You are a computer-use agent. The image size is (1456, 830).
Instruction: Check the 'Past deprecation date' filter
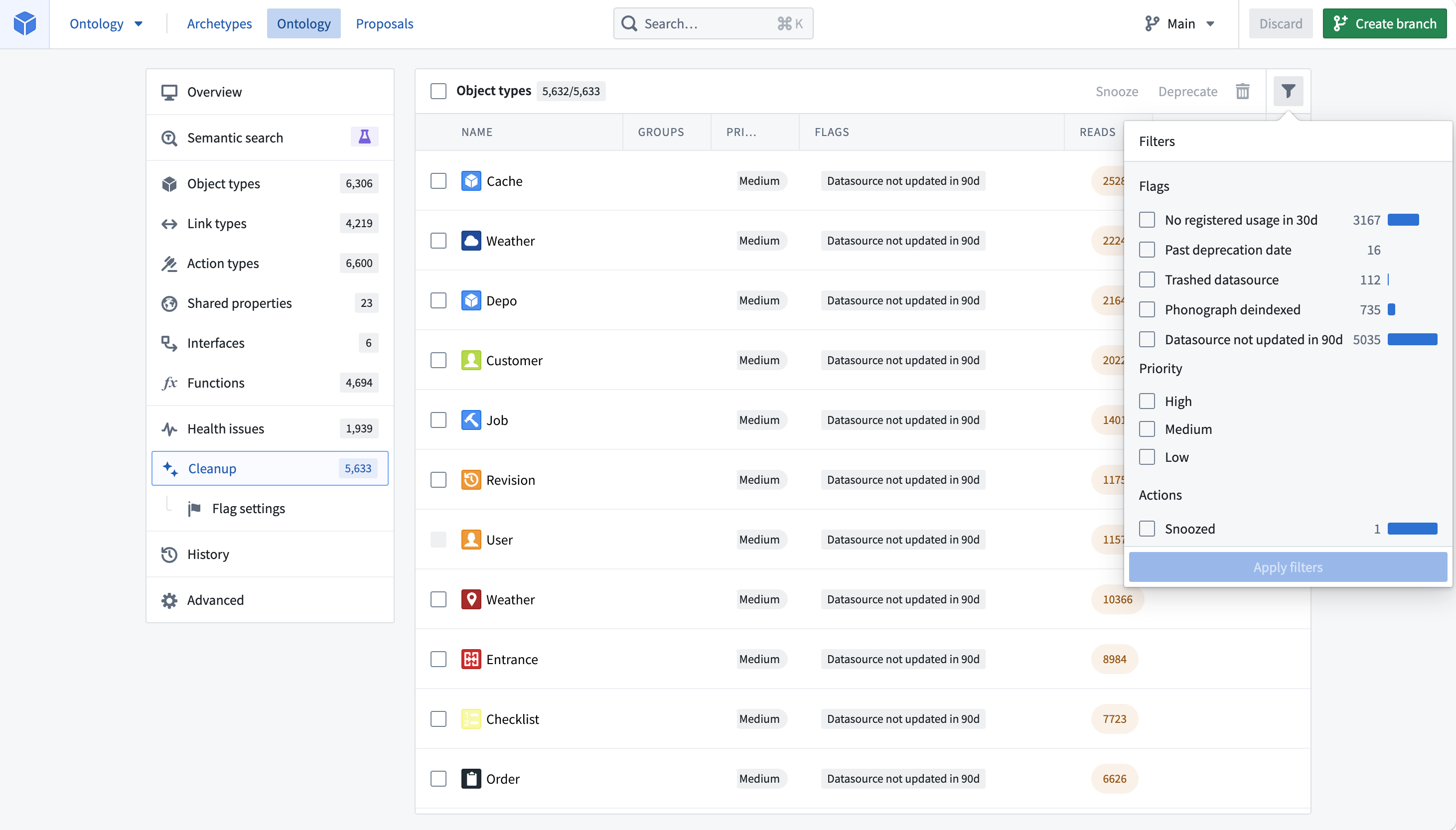(x=1147, y=250)
